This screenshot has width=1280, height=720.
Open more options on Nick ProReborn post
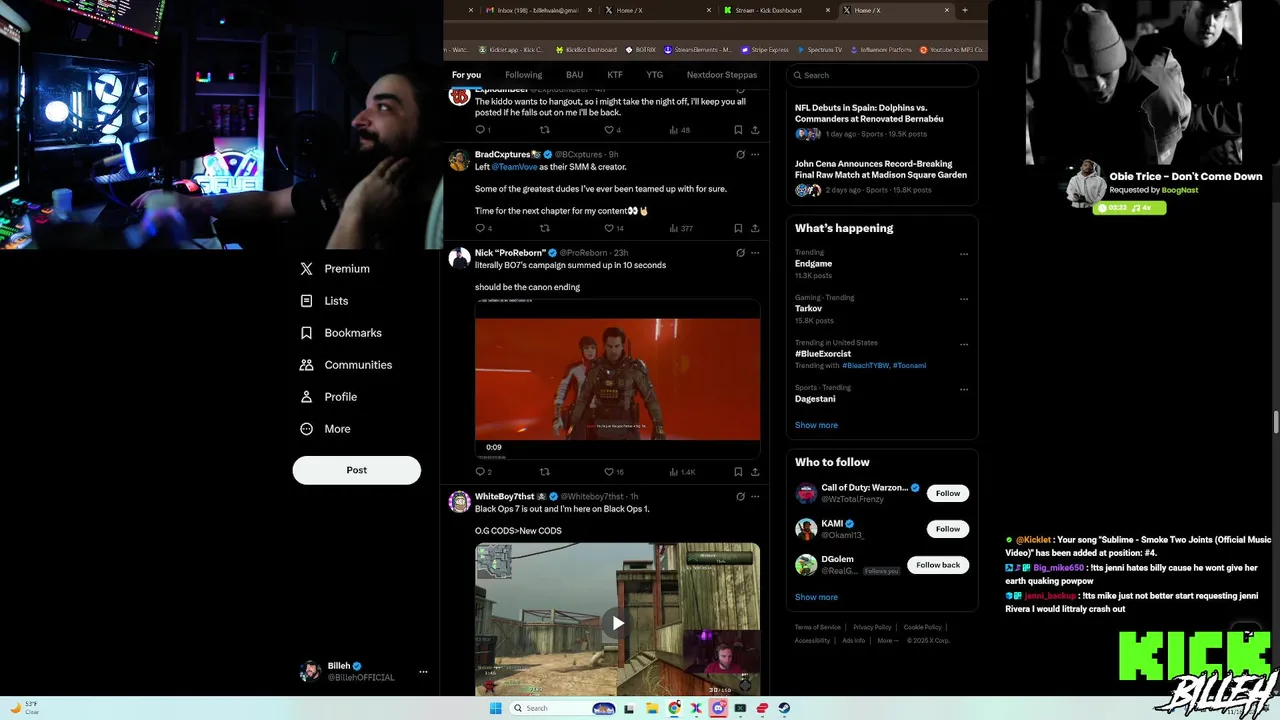[755, 253]
